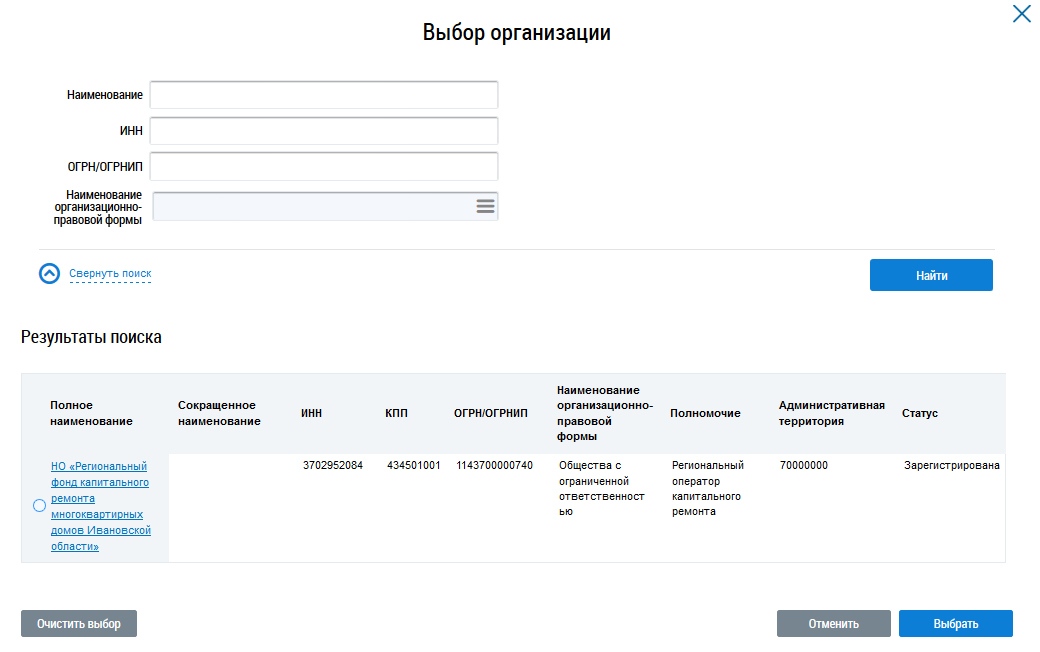Open the organizational-legal form dropdown
Screen dimensions: 1040x652
(325, 206)
